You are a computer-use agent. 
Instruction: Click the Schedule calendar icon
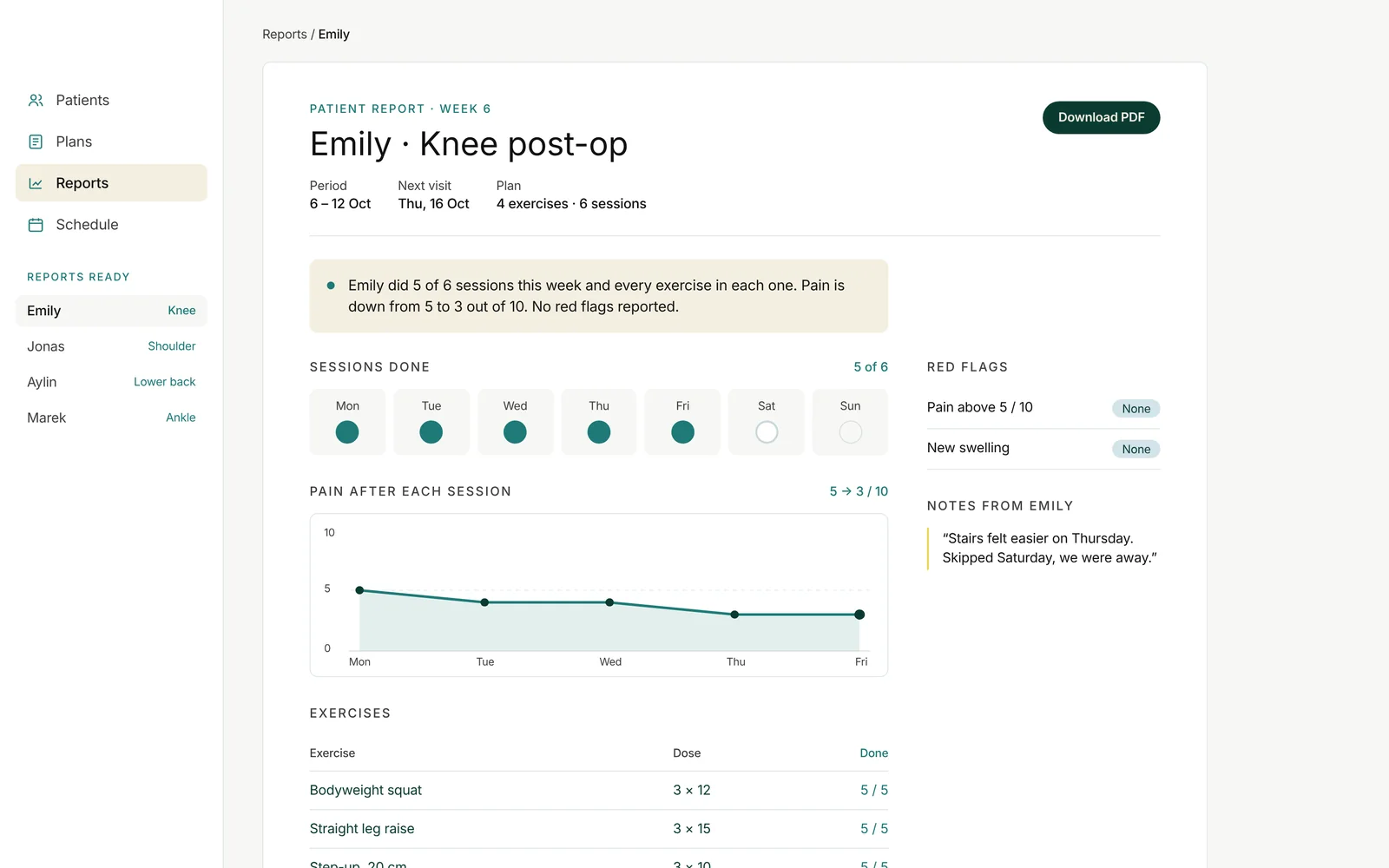pos(36,225)
